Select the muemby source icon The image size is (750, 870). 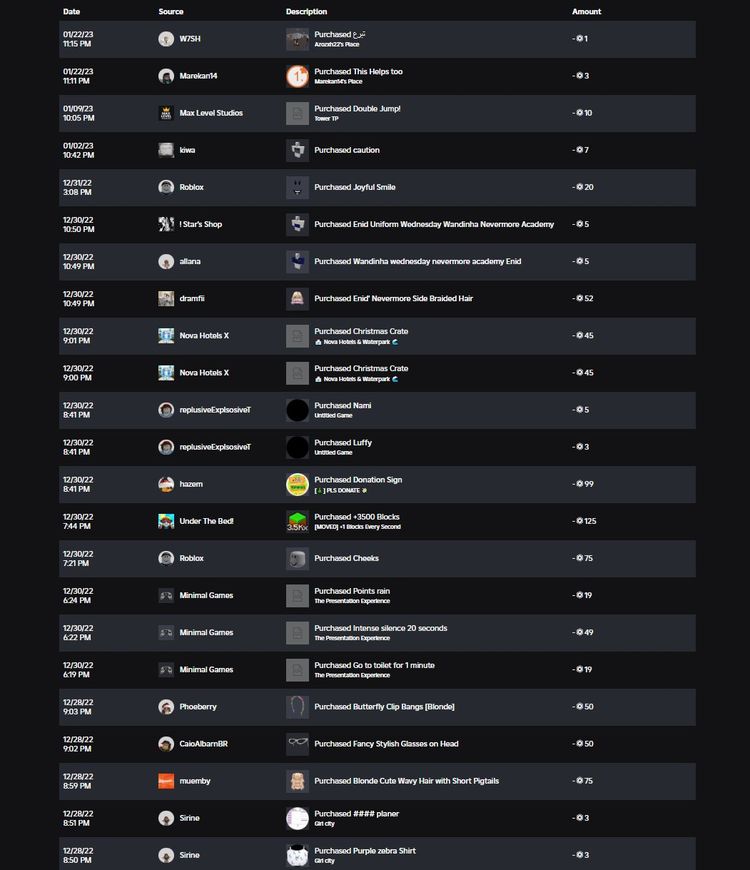pyautogui.click(x=166, y=781)
